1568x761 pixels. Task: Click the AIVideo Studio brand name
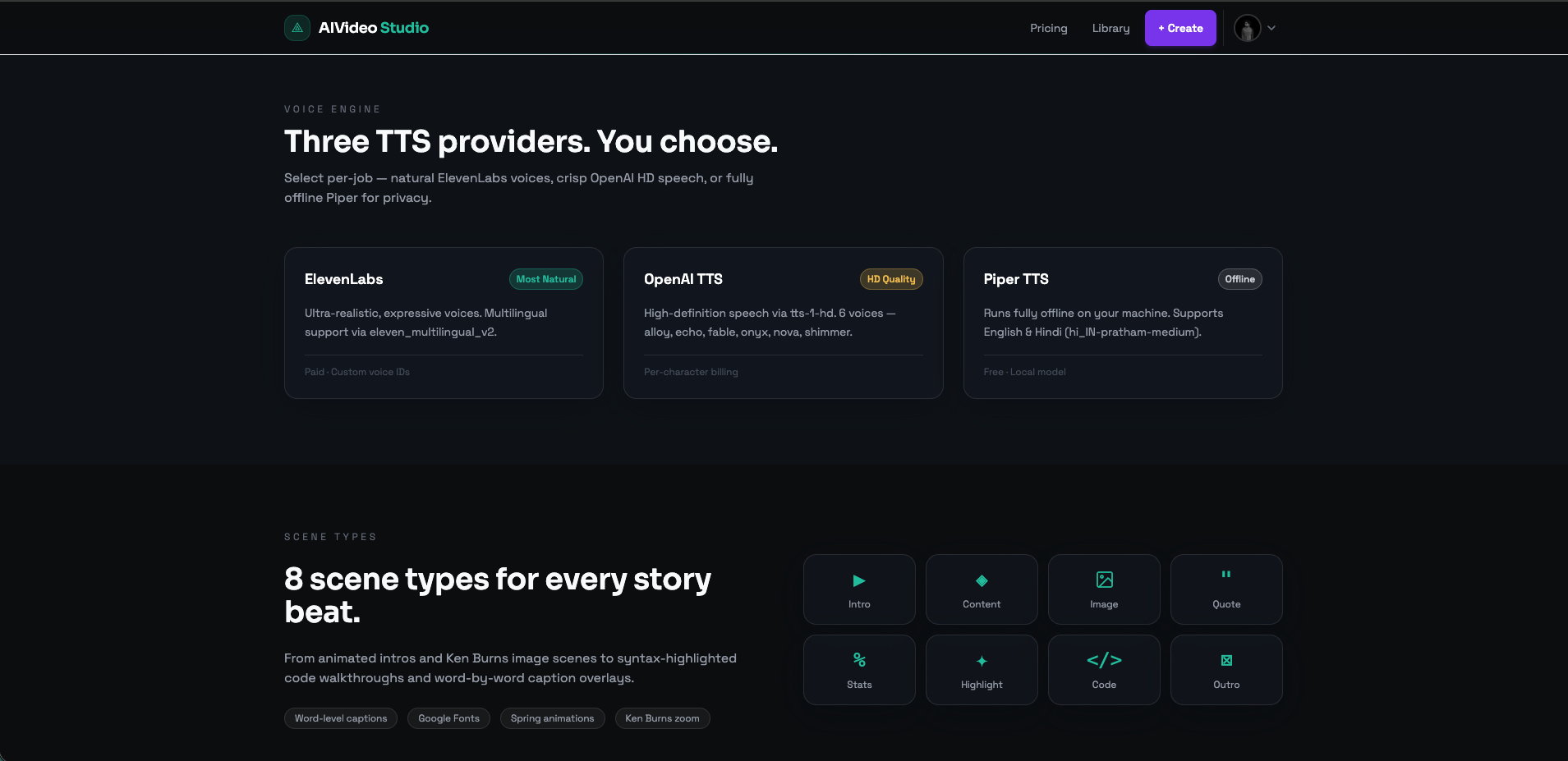click(x=374, y=28)
